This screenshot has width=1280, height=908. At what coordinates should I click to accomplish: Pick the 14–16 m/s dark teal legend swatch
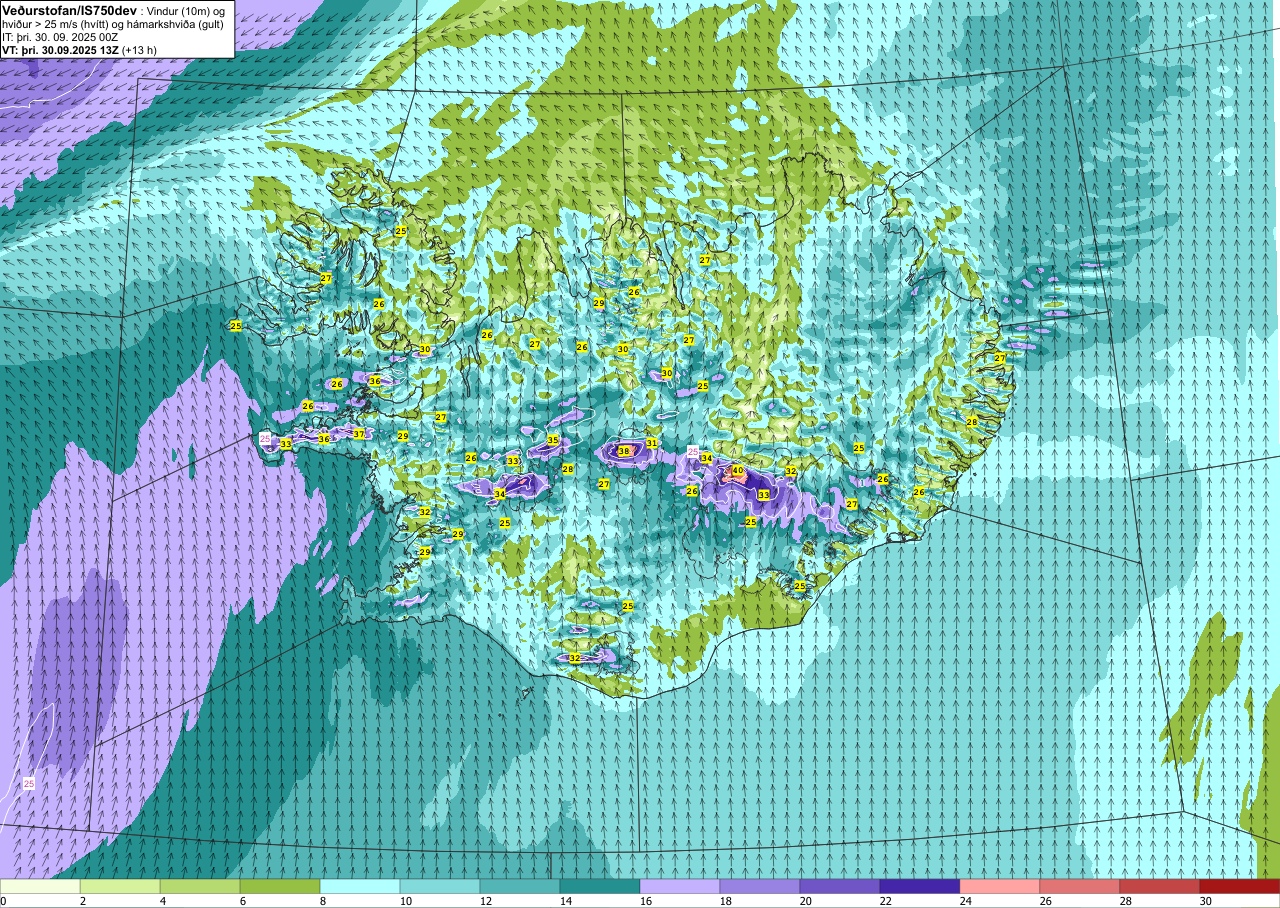click(600, 886)
